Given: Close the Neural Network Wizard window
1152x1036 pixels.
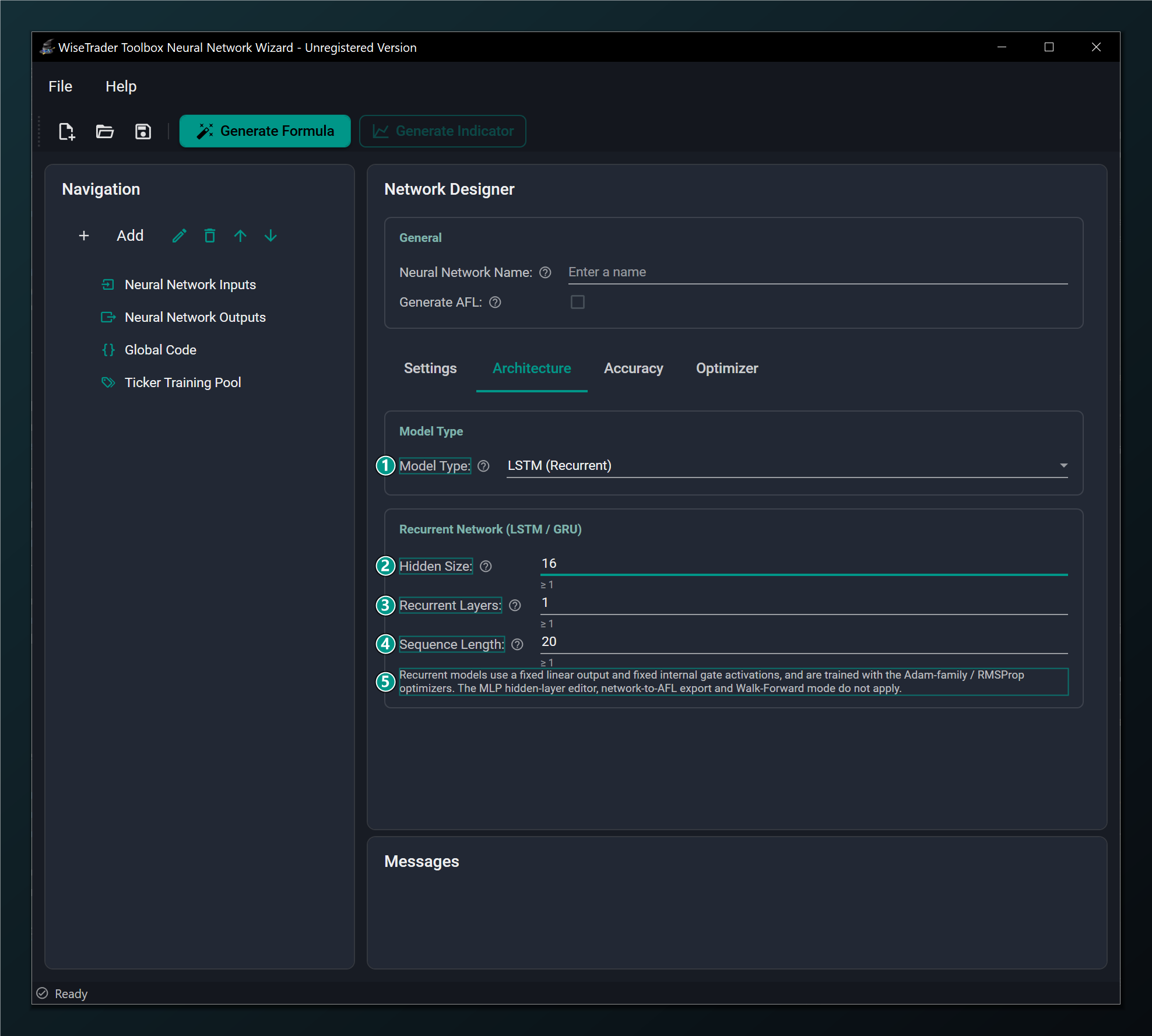Looking at the screenshot, I should click(1096, 47).
